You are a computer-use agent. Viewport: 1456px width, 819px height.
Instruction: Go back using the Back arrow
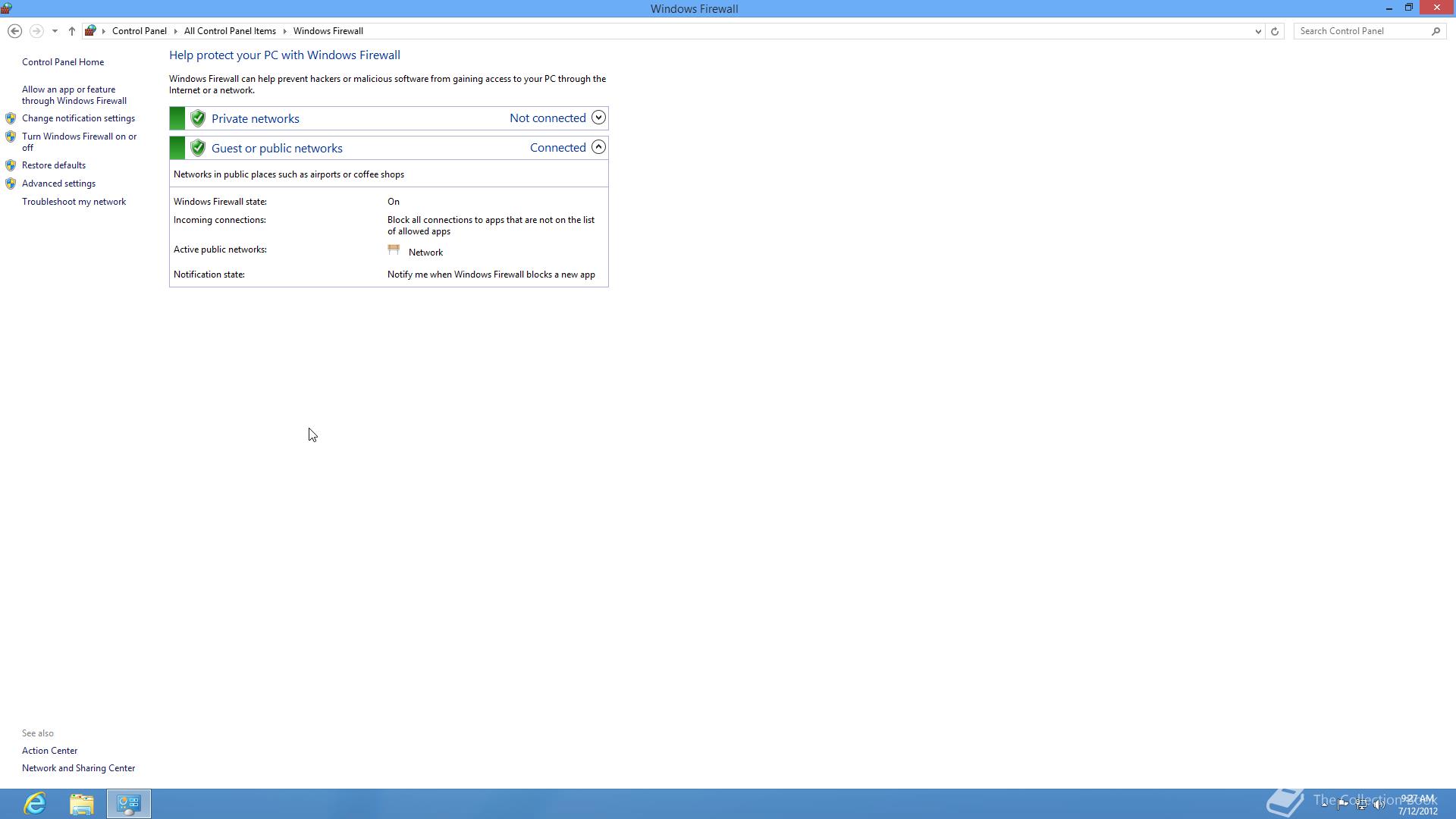[14, 31]
